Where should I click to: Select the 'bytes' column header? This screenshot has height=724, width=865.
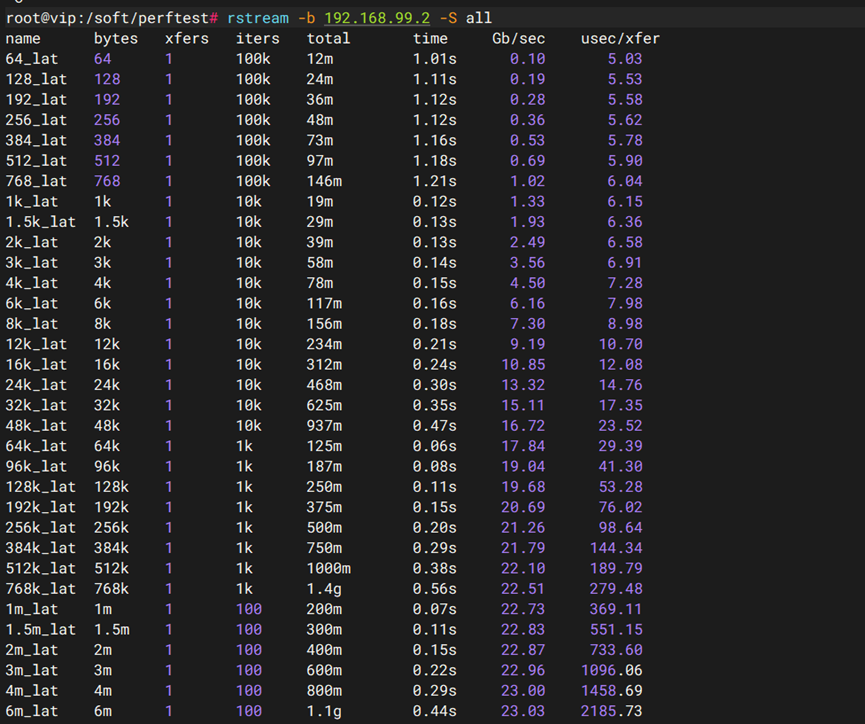tap(115, 38)
